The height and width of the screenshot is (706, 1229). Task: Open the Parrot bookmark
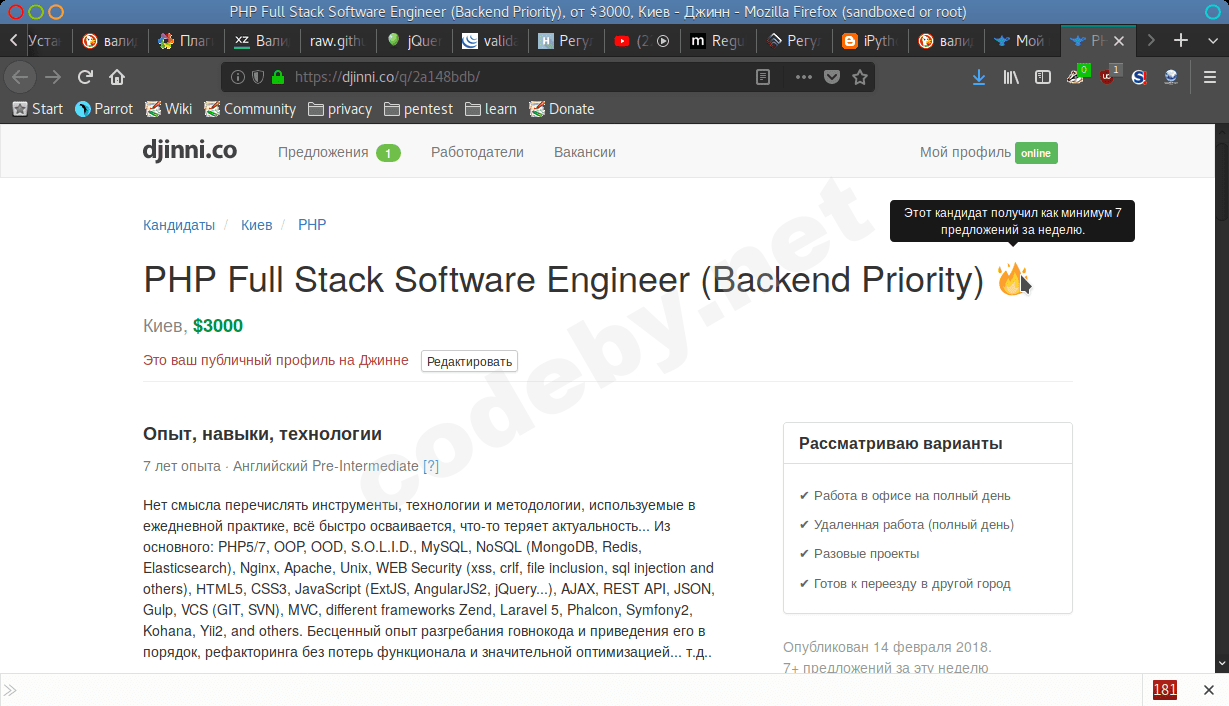(104, 109)
